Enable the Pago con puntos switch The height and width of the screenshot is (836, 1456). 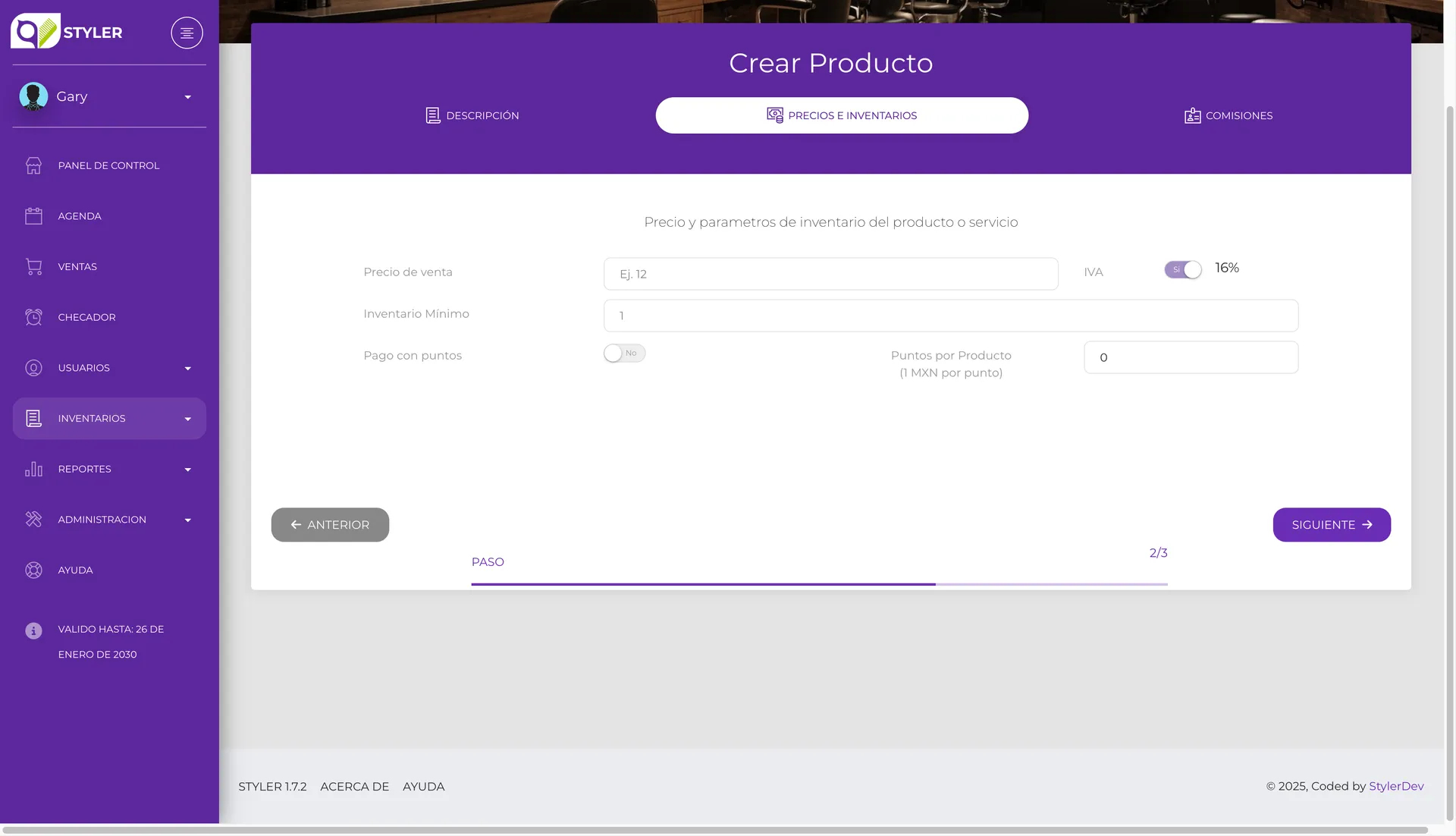pyautogui.click(x=624, y=354)
